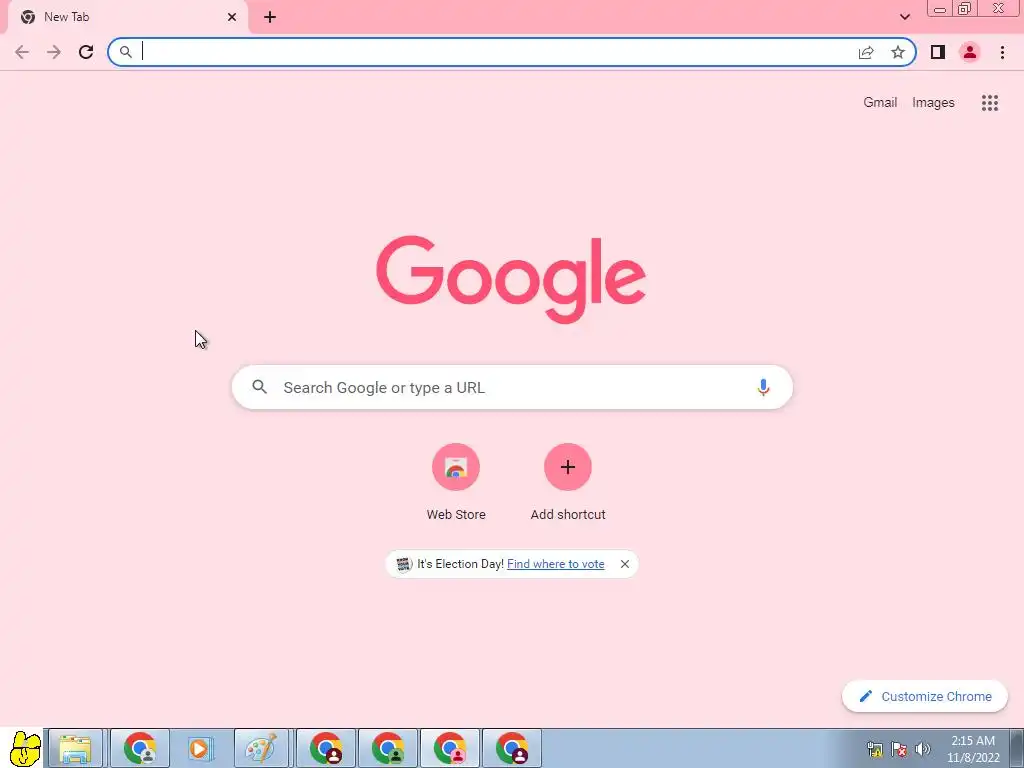Viewport: 1024px width, 768px height.
Task: Click the pink Google logo
Action: pos(511,279)
